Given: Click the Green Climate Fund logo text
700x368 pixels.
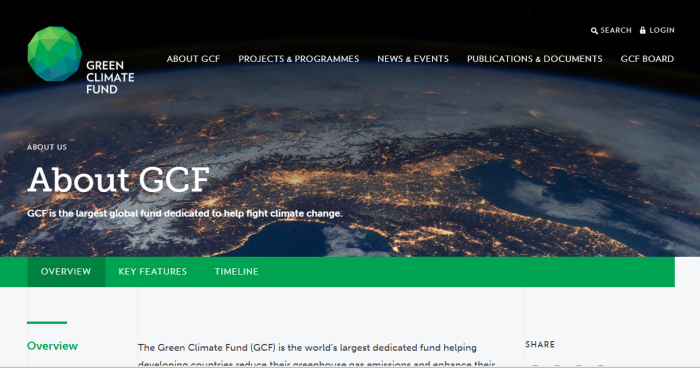Looking at the screenshot, I should [x=110, y=77].
